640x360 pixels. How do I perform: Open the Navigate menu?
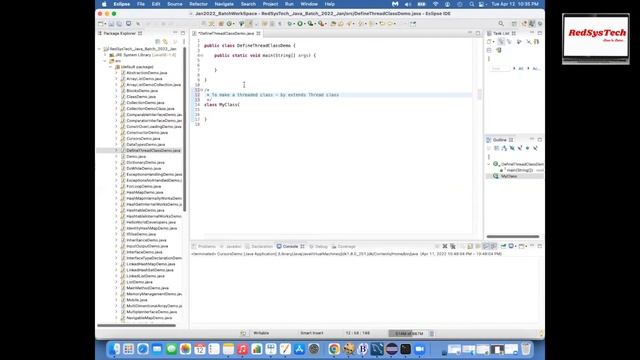coord(224,4)
